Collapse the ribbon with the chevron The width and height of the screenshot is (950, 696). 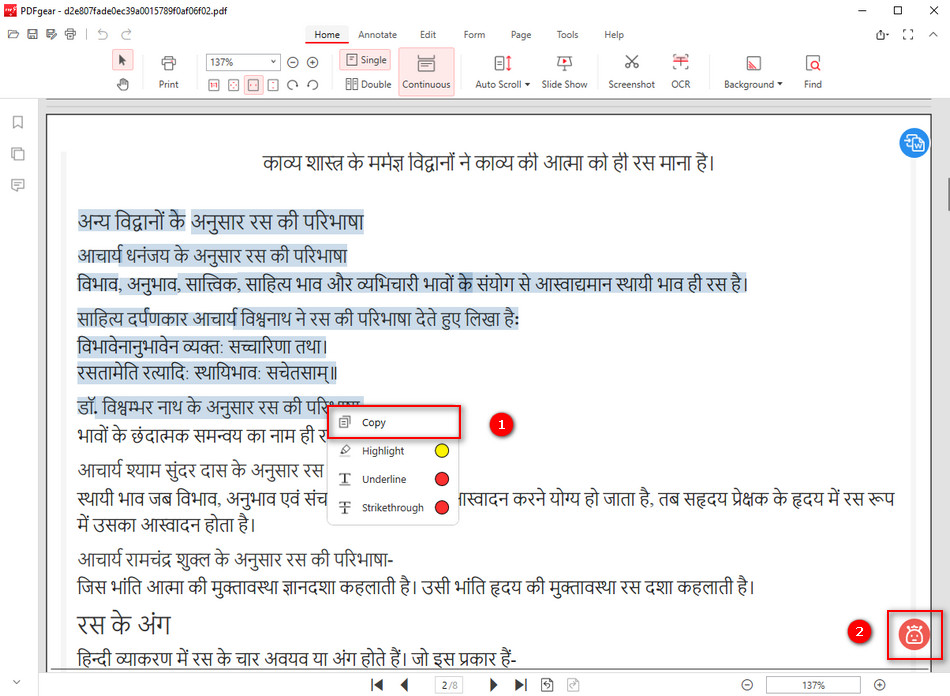point(933,35)
